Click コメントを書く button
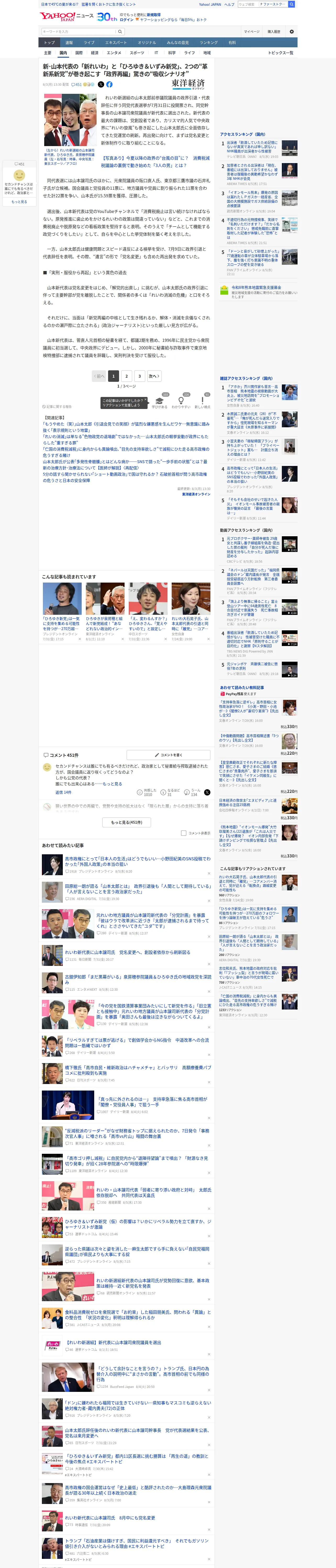This screenshot has height=1568, width=336. (x=168, y=755)
